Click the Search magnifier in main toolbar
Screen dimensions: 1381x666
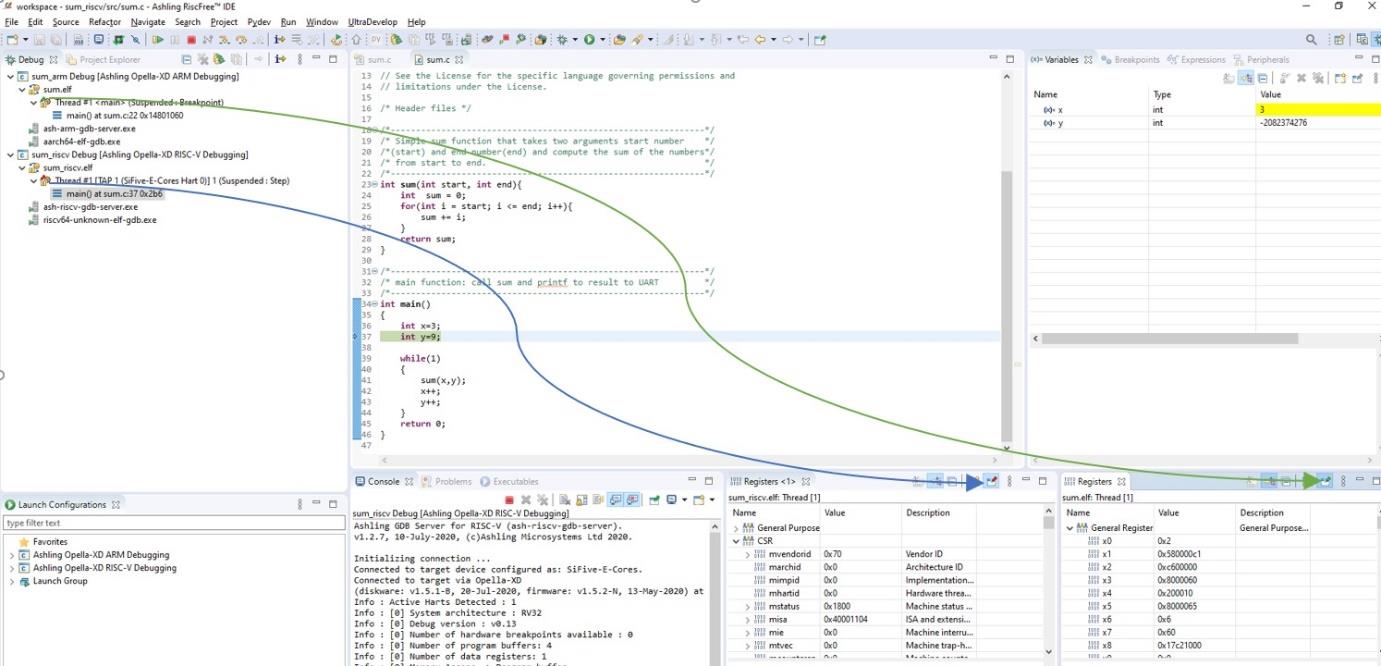click(x=1311, y=40)
